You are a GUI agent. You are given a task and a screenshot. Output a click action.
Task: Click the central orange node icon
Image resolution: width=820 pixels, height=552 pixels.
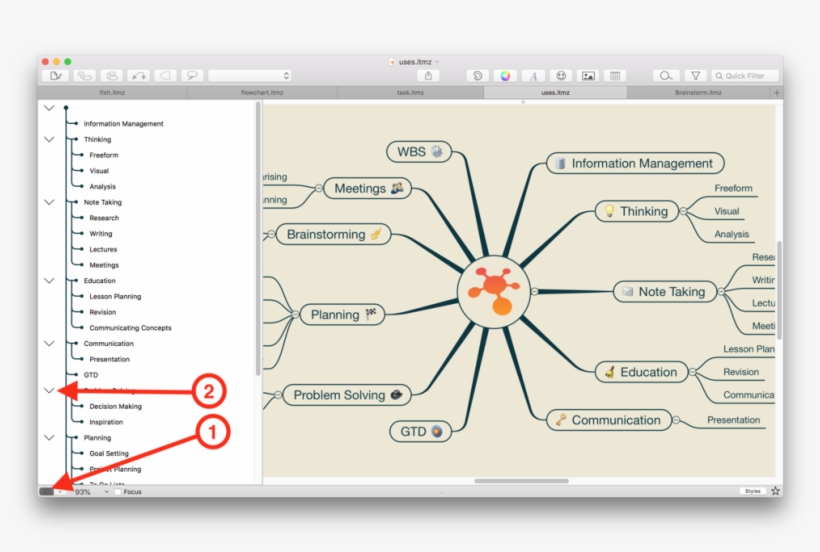(494, 291)
